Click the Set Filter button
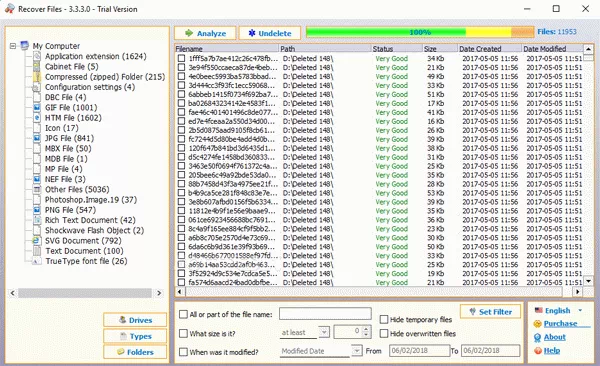The height and width of the screenshot is (366, 600). pos(491,312)
